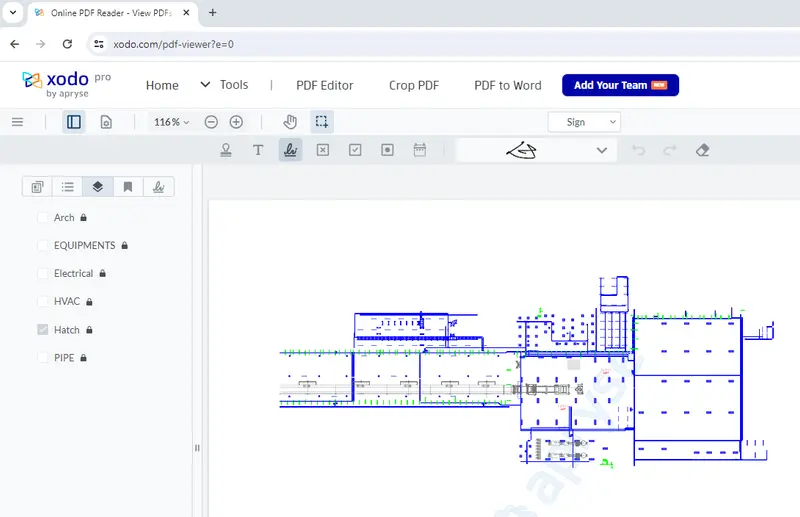Click the redo arrow
The width and height of the screenshot is (800, 517).
(670, 150)
